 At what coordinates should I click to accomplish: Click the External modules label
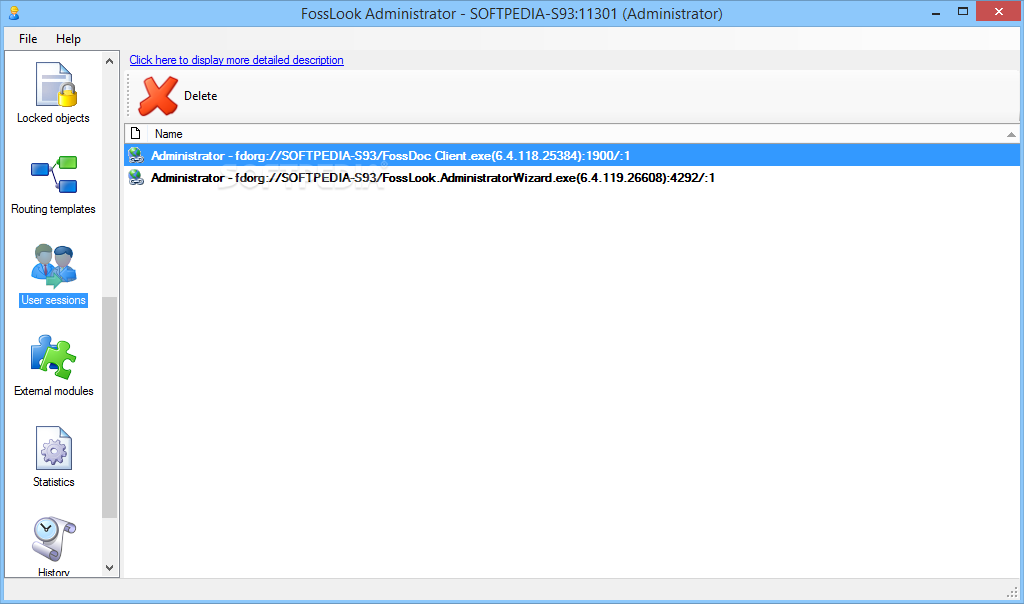tap(54, 391)
